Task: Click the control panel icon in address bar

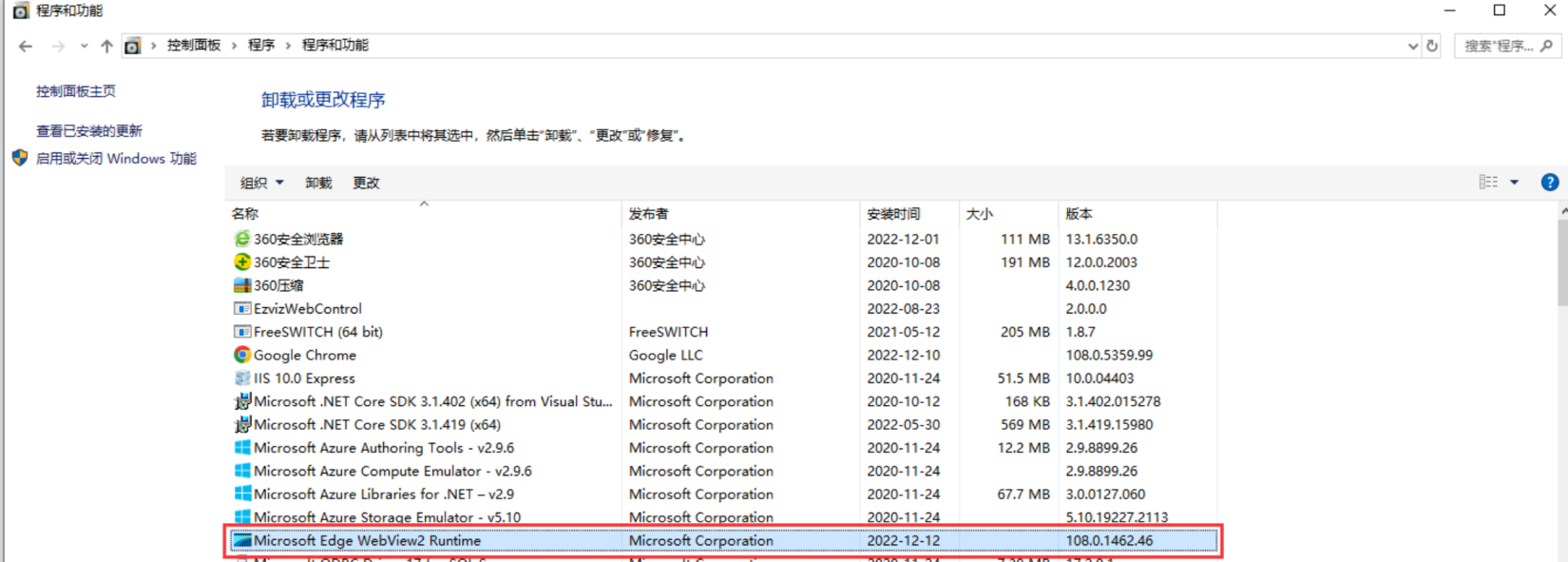Action: click(x=133, y=46)
